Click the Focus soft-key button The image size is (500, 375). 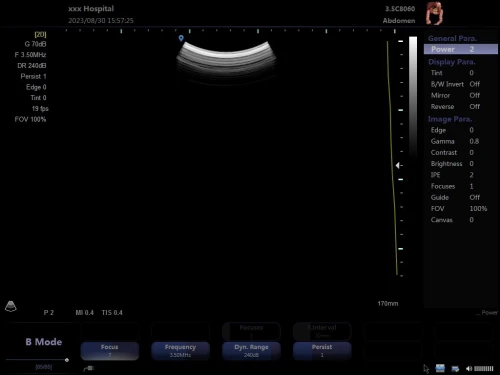click(x=110, y=351)
